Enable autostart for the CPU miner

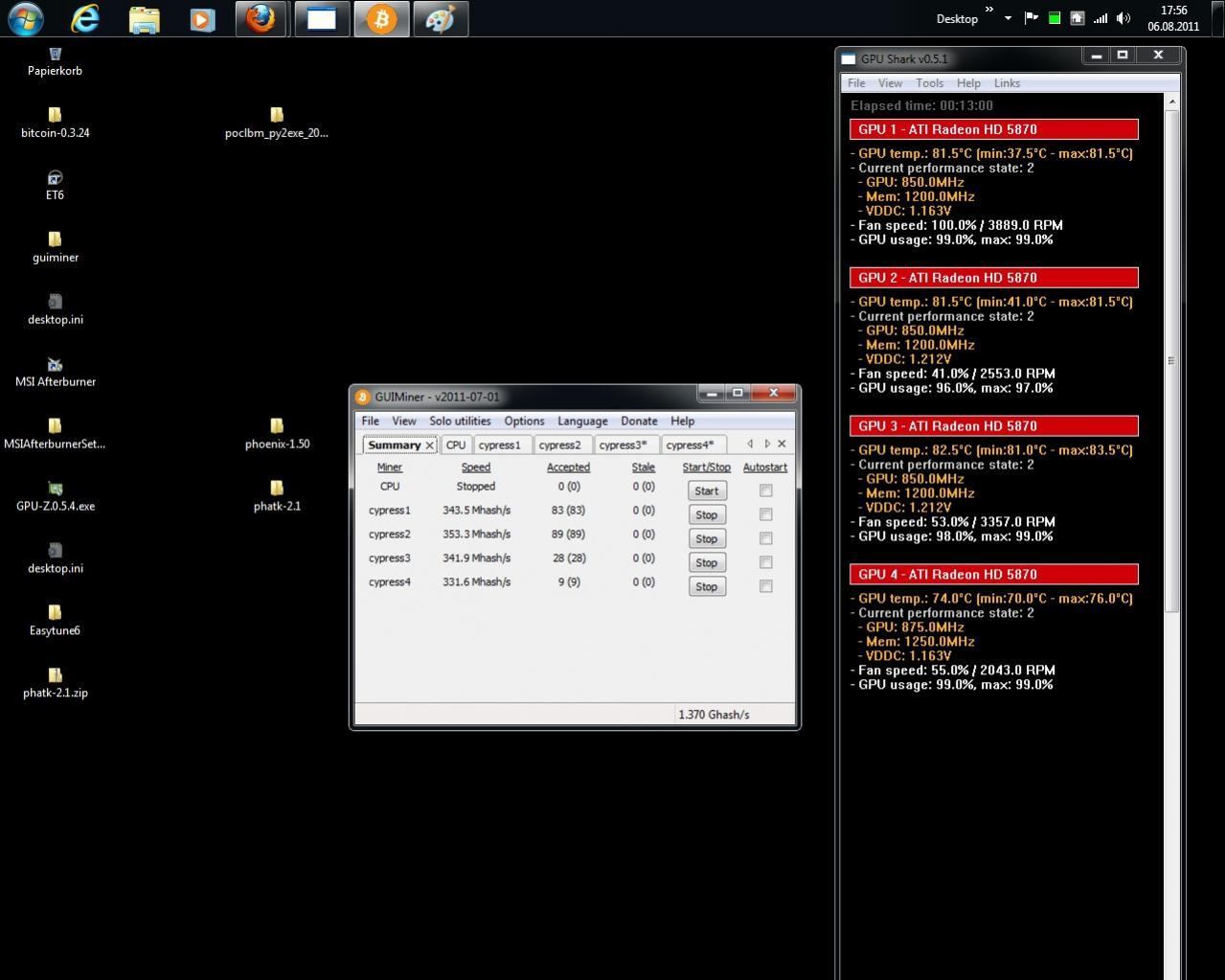(x=765, y=490)
